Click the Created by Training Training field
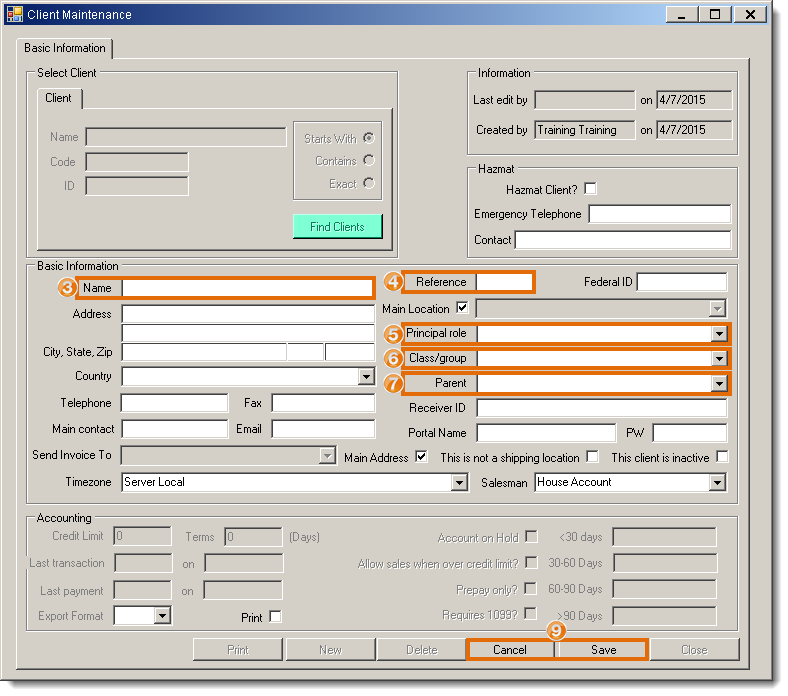The width and height of the screenshot is (788, 696). click(x=584, y=130)
